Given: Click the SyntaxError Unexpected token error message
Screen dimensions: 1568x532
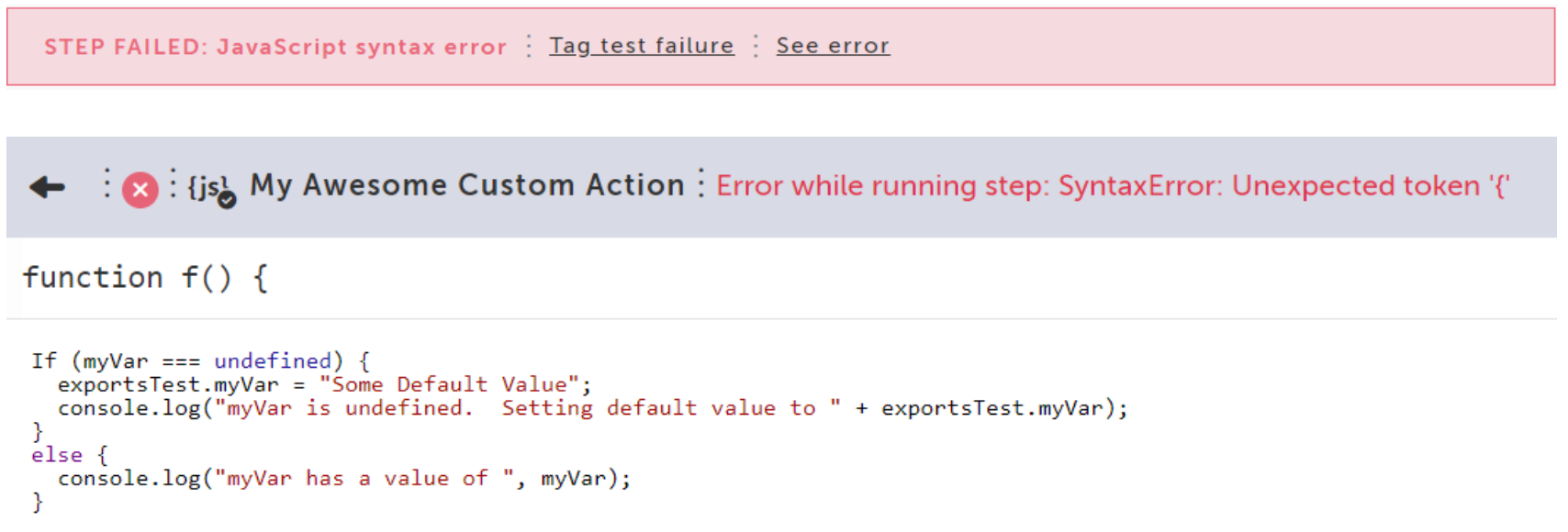Looking at the screenshot, I should pos(1113,186).
